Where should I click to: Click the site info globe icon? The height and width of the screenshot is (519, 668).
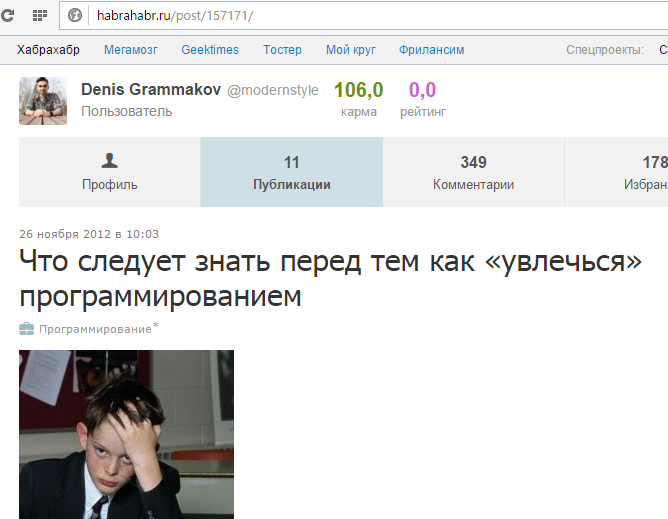75,16
